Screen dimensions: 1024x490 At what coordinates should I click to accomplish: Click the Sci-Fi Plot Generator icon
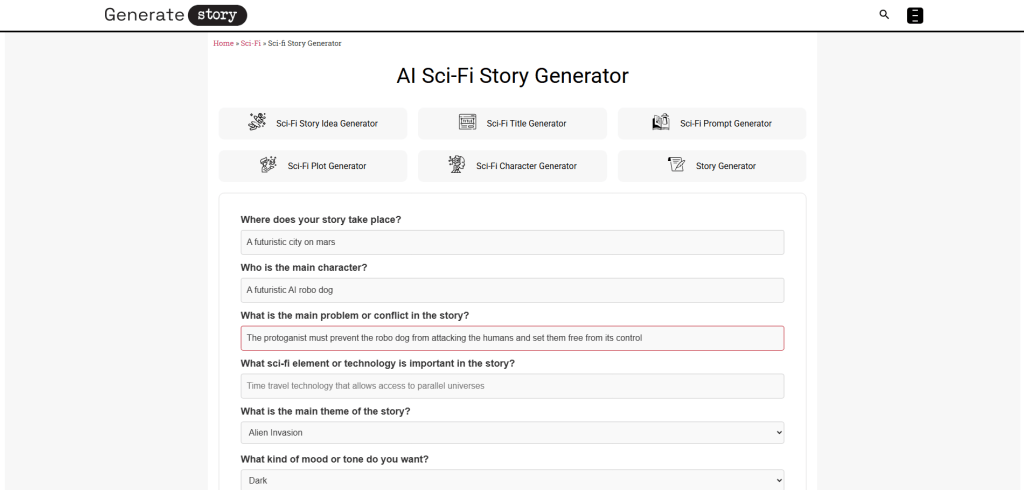268,165
